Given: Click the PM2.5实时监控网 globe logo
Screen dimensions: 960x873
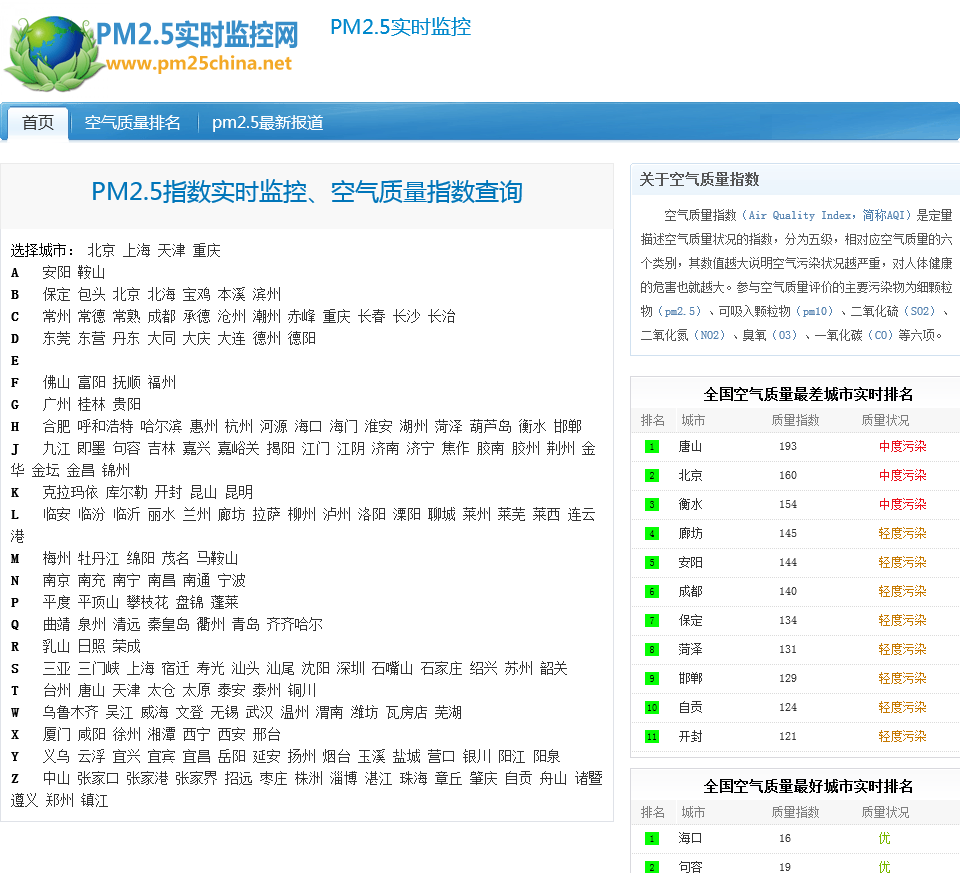Looking at the screenshot, I should [x=152, y=53].
